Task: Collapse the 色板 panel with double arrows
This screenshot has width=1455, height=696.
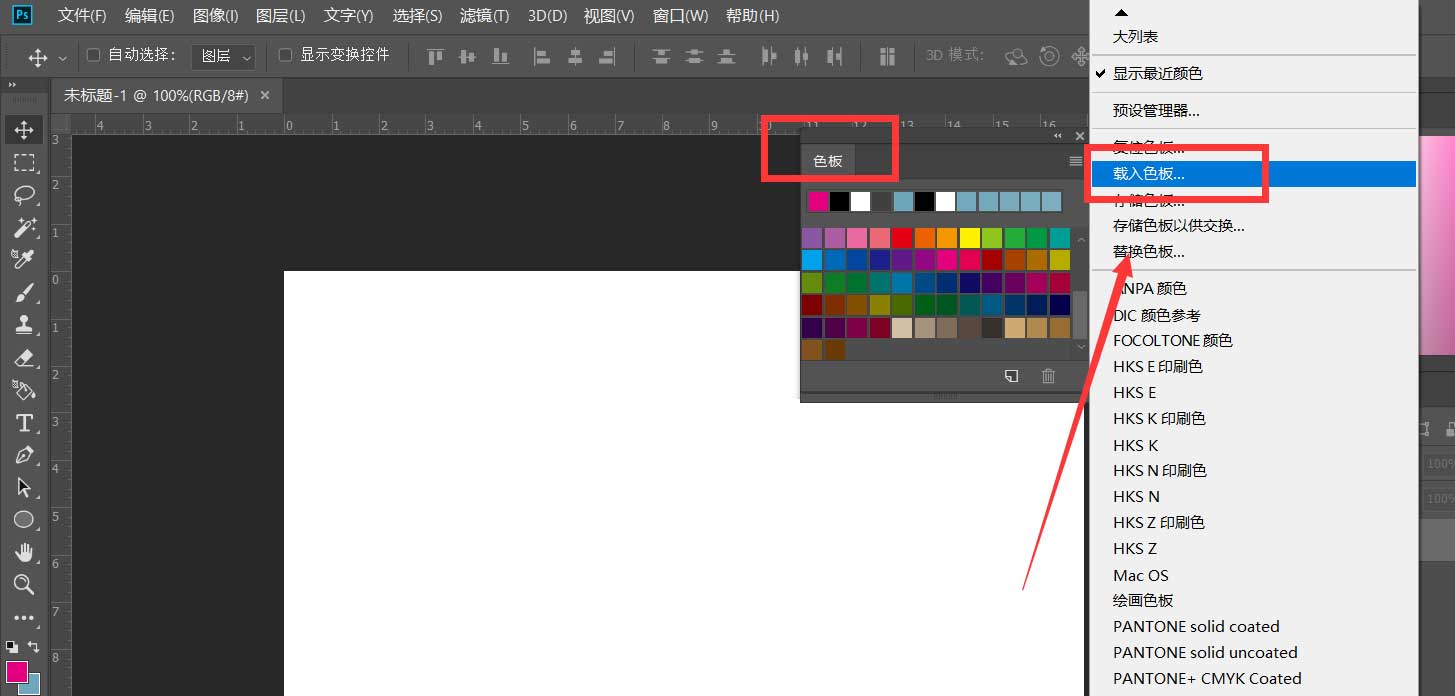Action: 1058,136
